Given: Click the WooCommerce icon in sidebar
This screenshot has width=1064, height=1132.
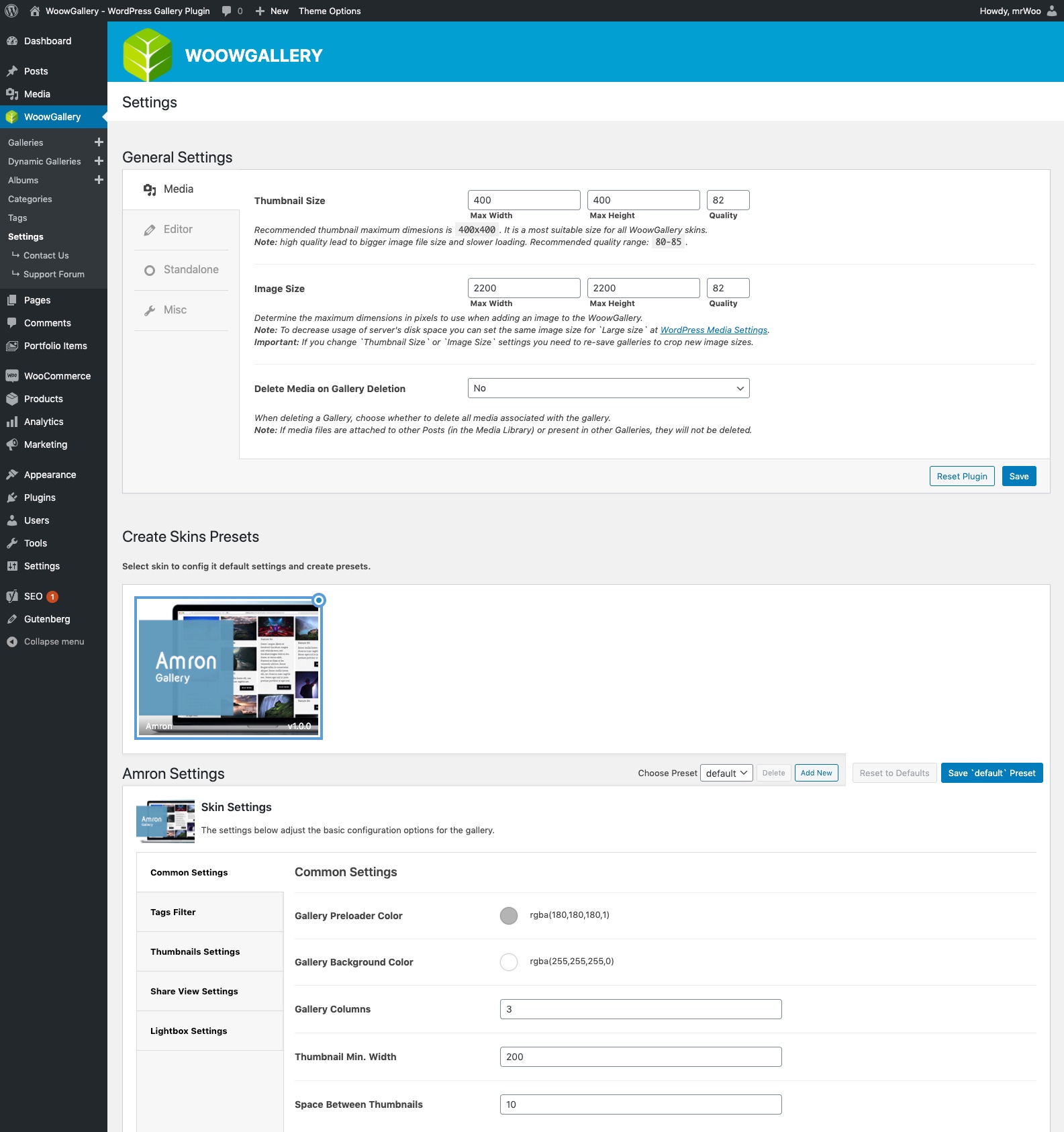Looking at the screenshot, I should [x=12, y=376].
